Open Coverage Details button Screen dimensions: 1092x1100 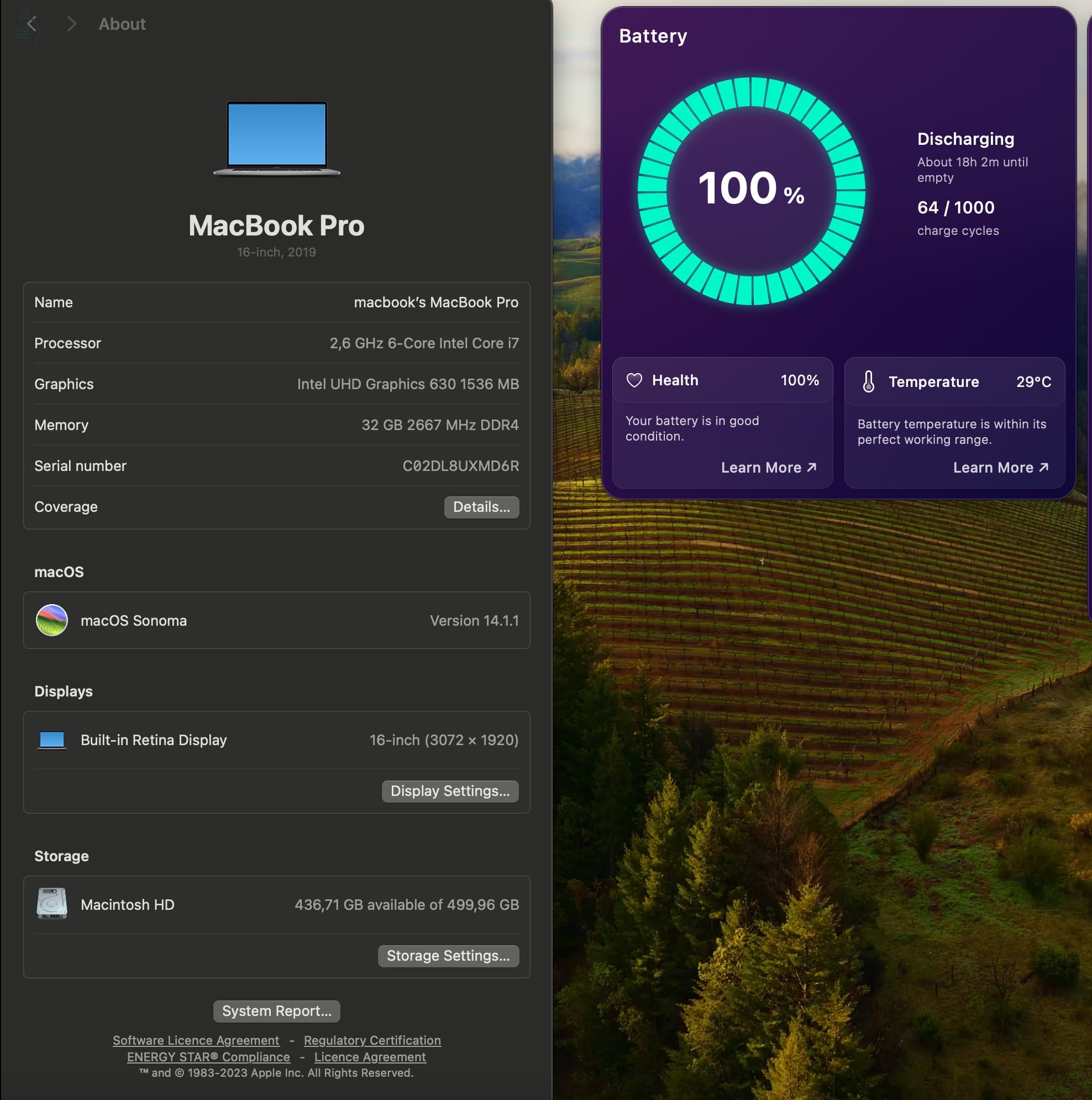(x=482, y=507)
